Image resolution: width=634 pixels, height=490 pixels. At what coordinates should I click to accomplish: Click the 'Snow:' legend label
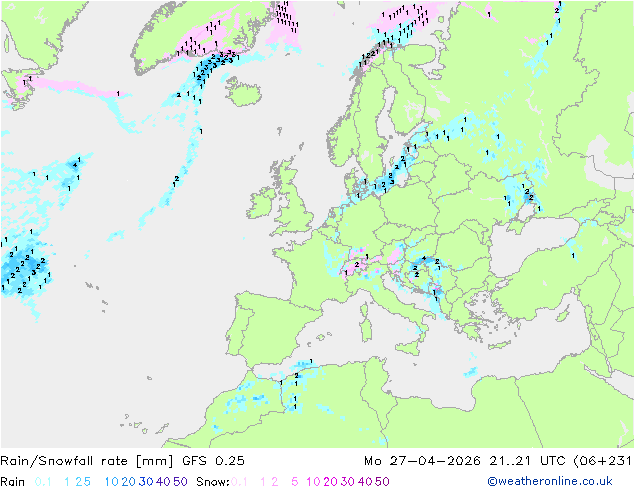[x=213, y=482]
